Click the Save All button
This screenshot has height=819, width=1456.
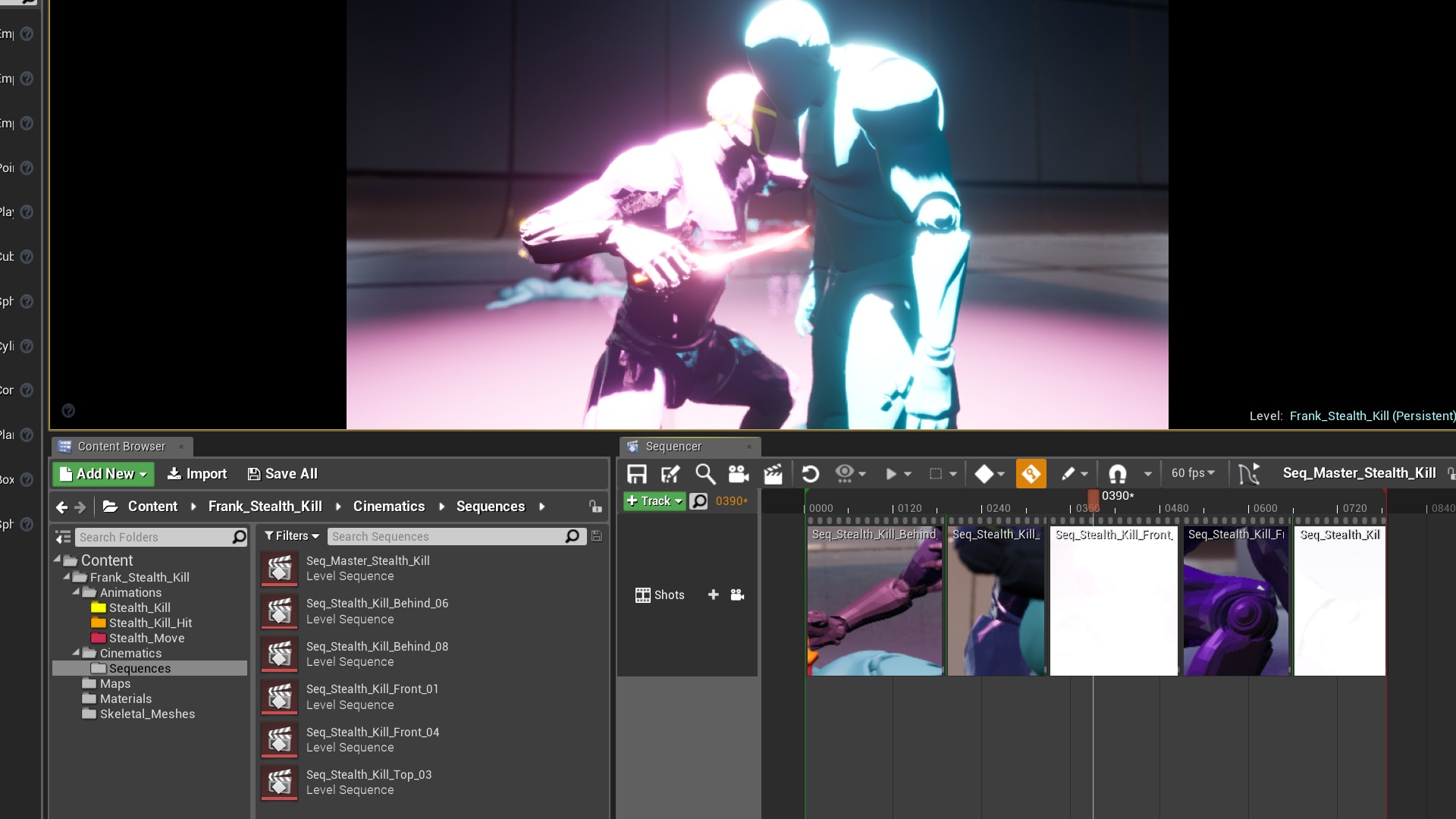pos(282,474)
